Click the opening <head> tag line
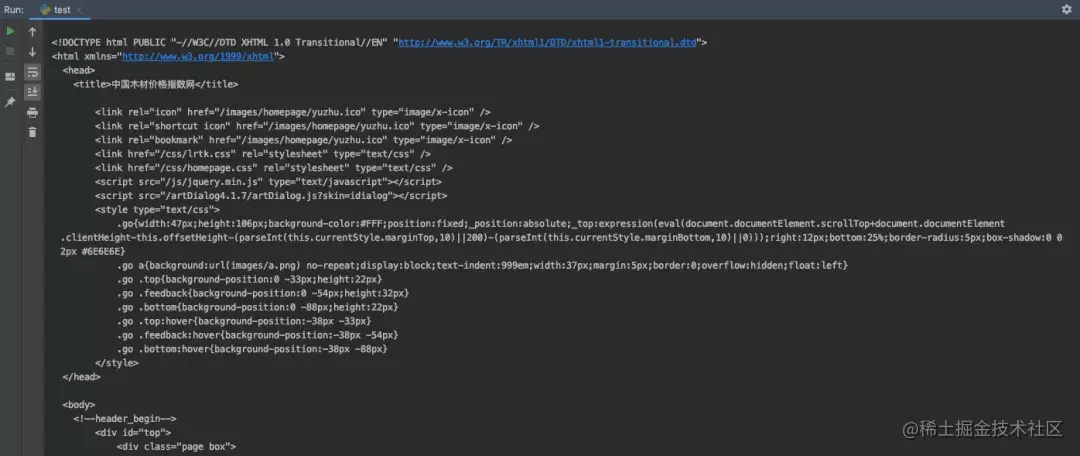Viewport: 1080px width, 456px height. point(79,70)
